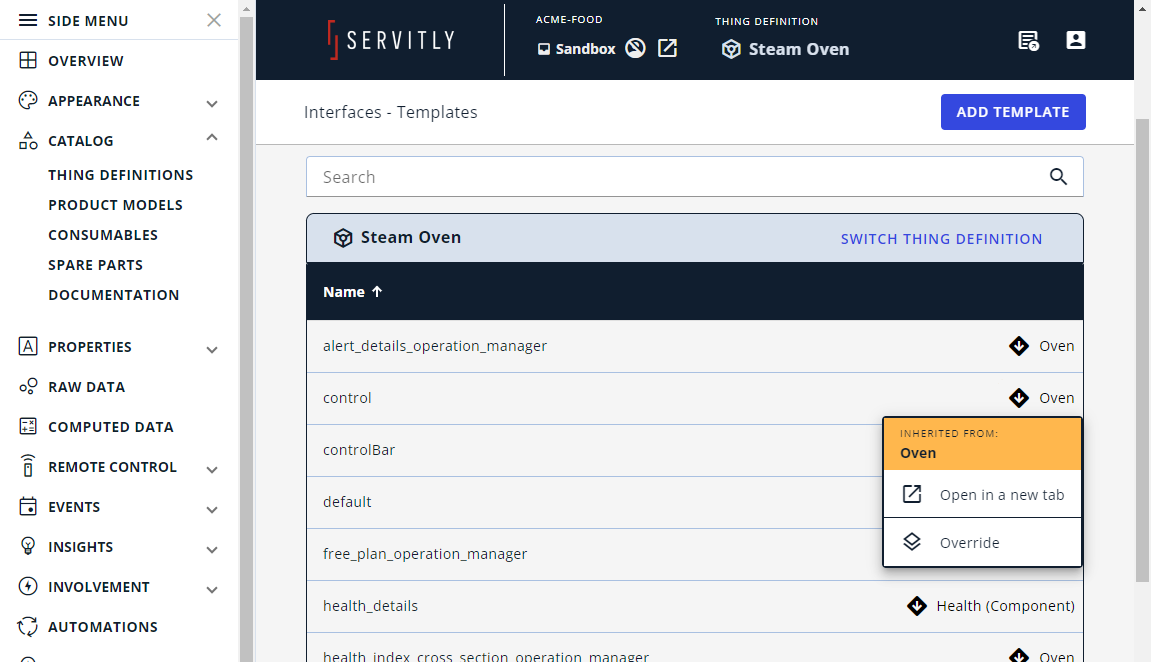Click the hamburger side menu icon
The height and width of the screenshot is (662, 1151).
[28, 20]
